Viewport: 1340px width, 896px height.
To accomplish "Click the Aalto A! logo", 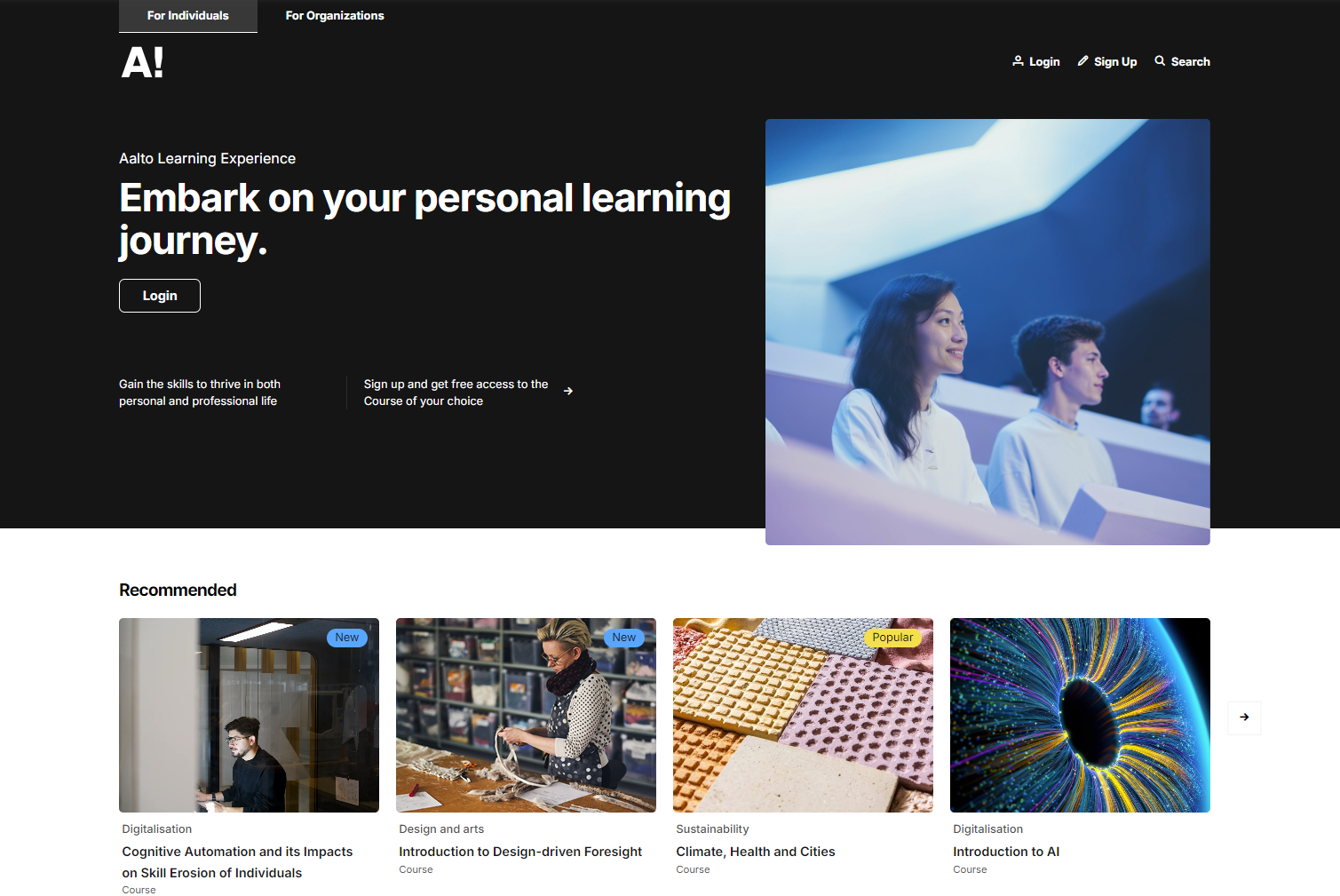I will [x=142, y=62].
